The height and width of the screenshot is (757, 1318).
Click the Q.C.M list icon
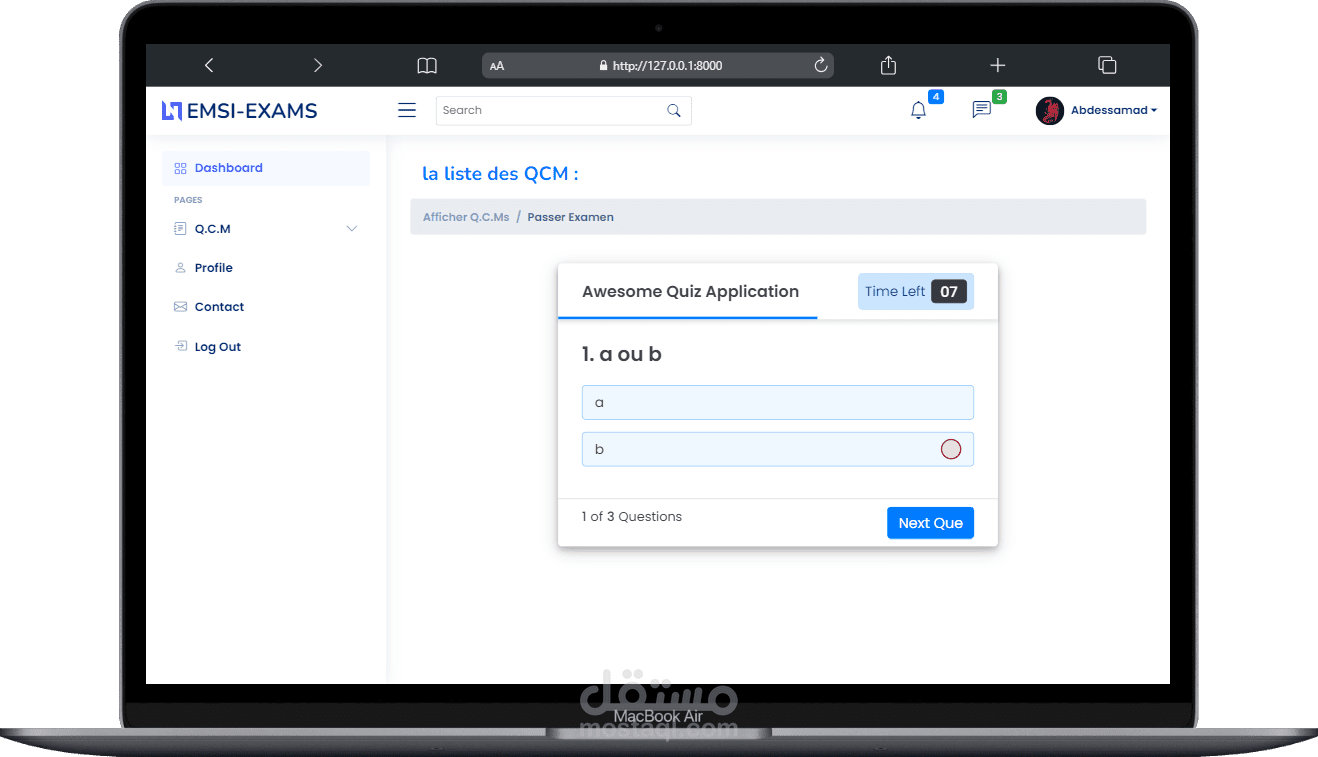tap(180, 229)
